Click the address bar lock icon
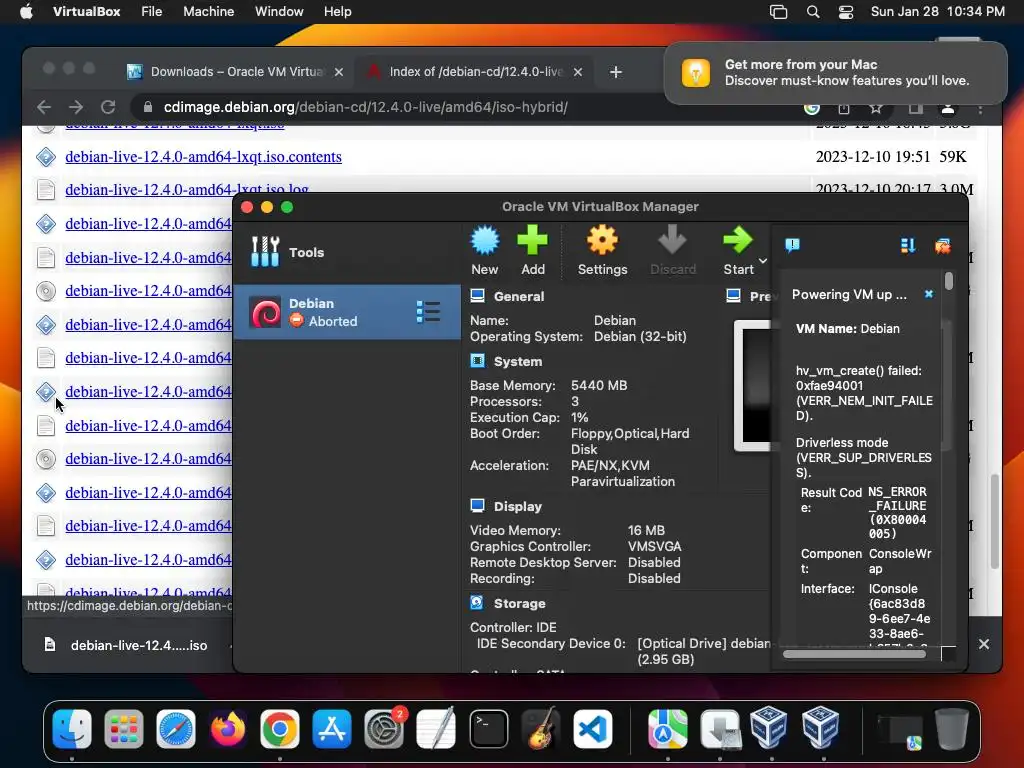Viewport: 1024px width, 768px height. pos(148,107)
